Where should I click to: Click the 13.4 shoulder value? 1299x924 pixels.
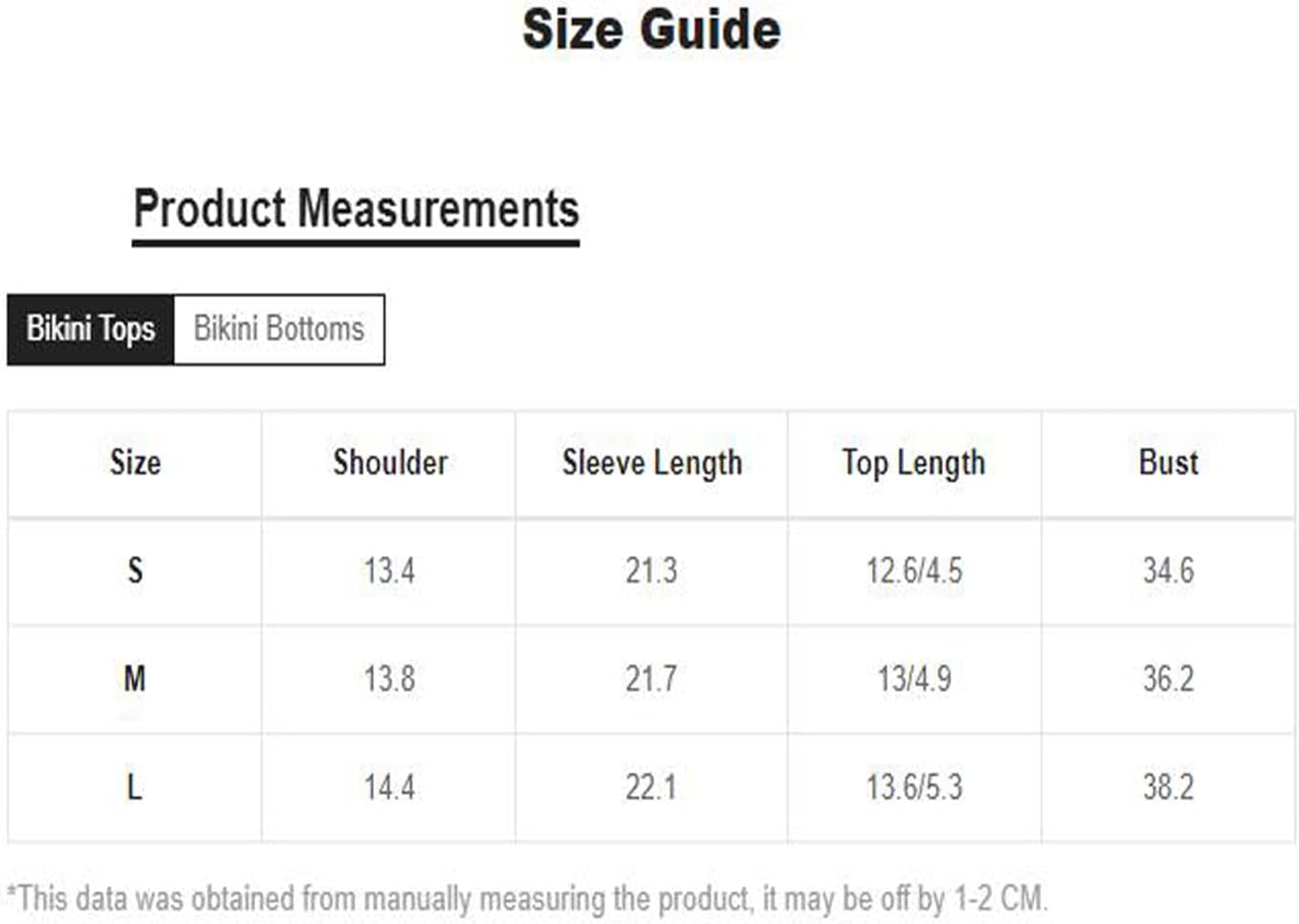tap(389, 571)
